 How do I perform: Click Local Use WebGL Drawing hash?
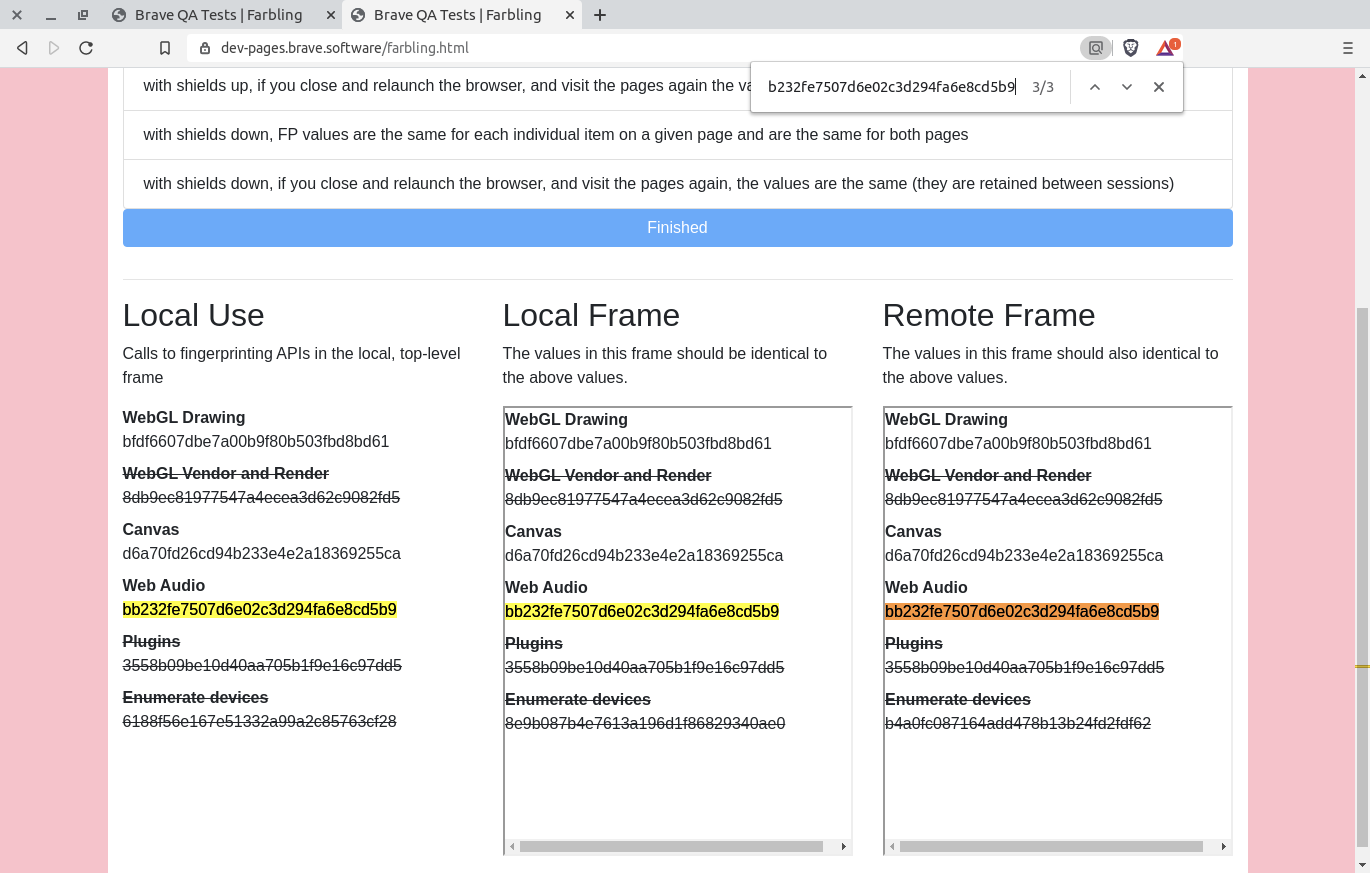click(256, 442)
